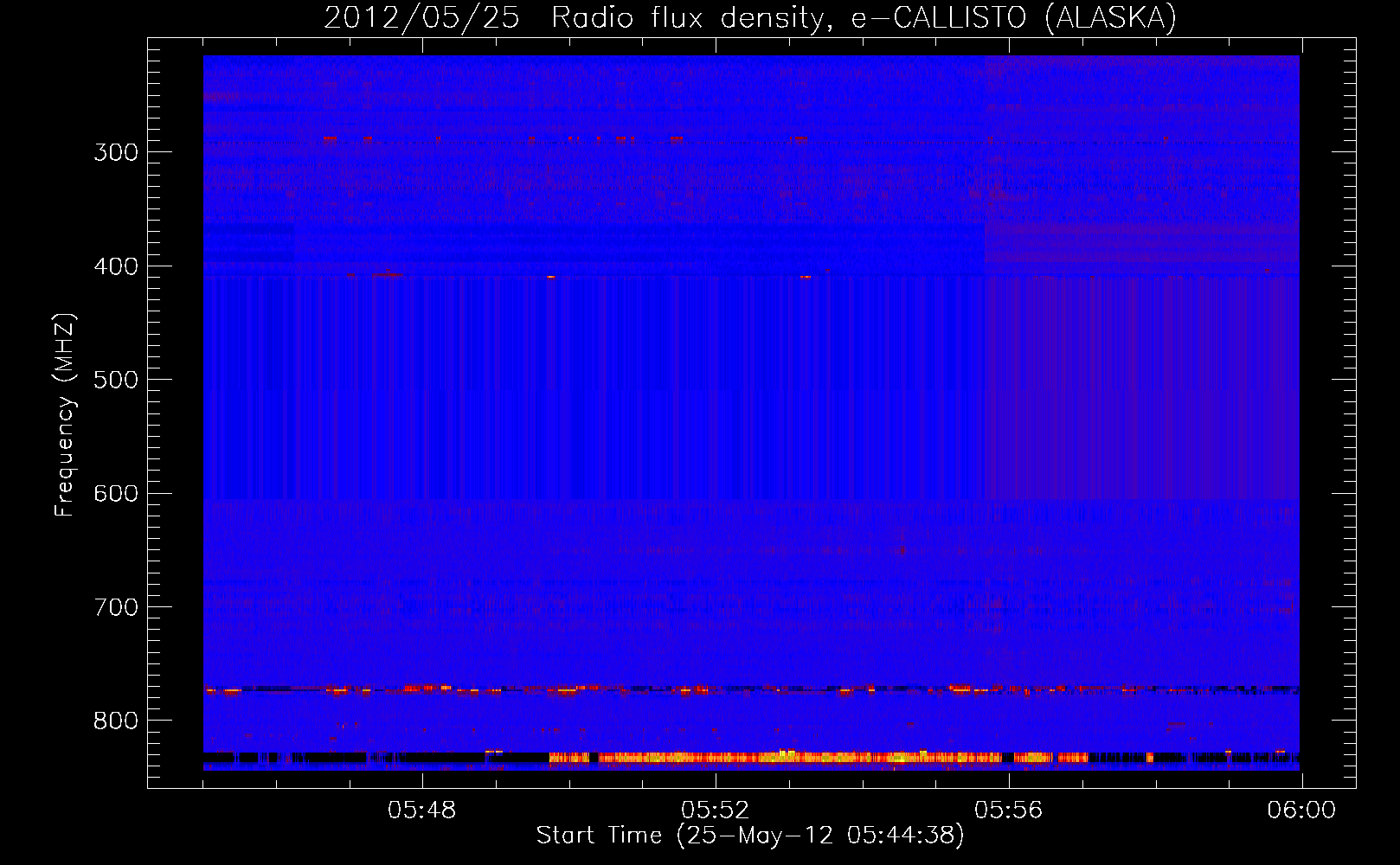Click the bright yellow-red burst near 840 MHz
Image resolution: width=1400 pixels, height=865 pixels.
tap(818, 758)
